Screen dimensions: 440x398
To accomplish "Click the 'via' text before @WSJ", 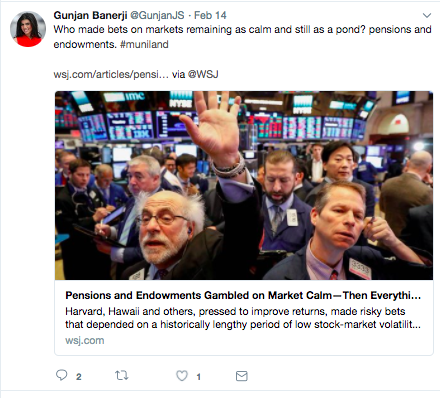I will click(178, 74).
